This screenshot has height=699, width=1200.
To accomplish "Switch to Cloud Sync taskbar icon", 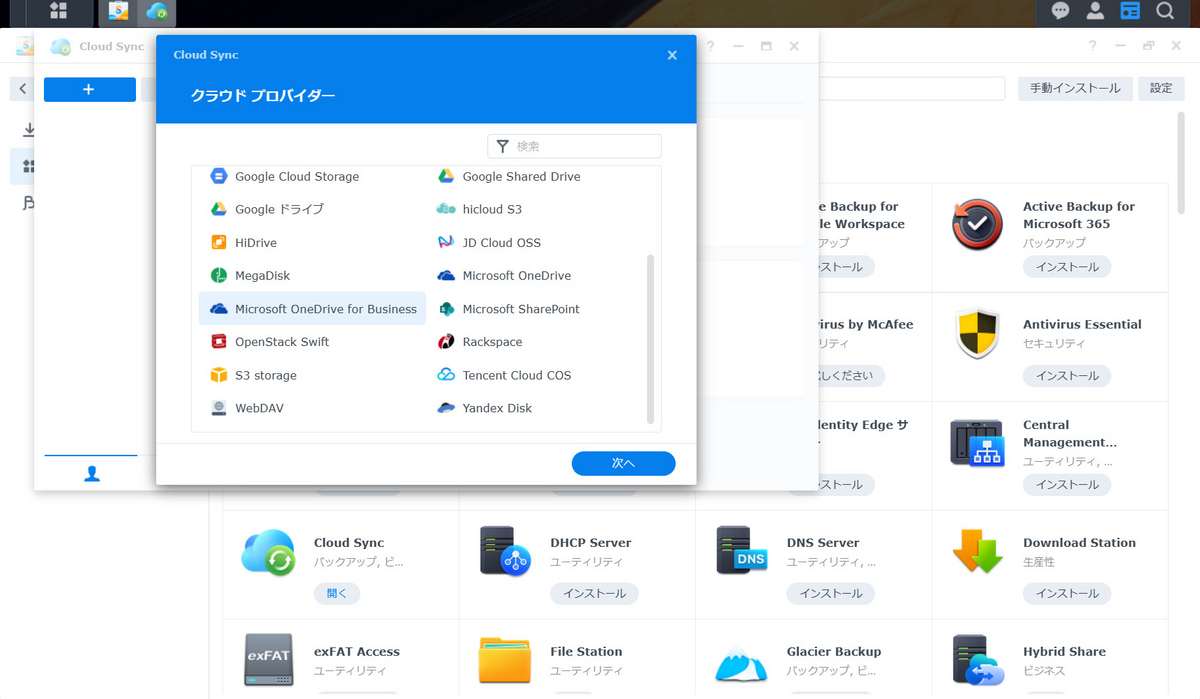I will (x=156, y=12).
